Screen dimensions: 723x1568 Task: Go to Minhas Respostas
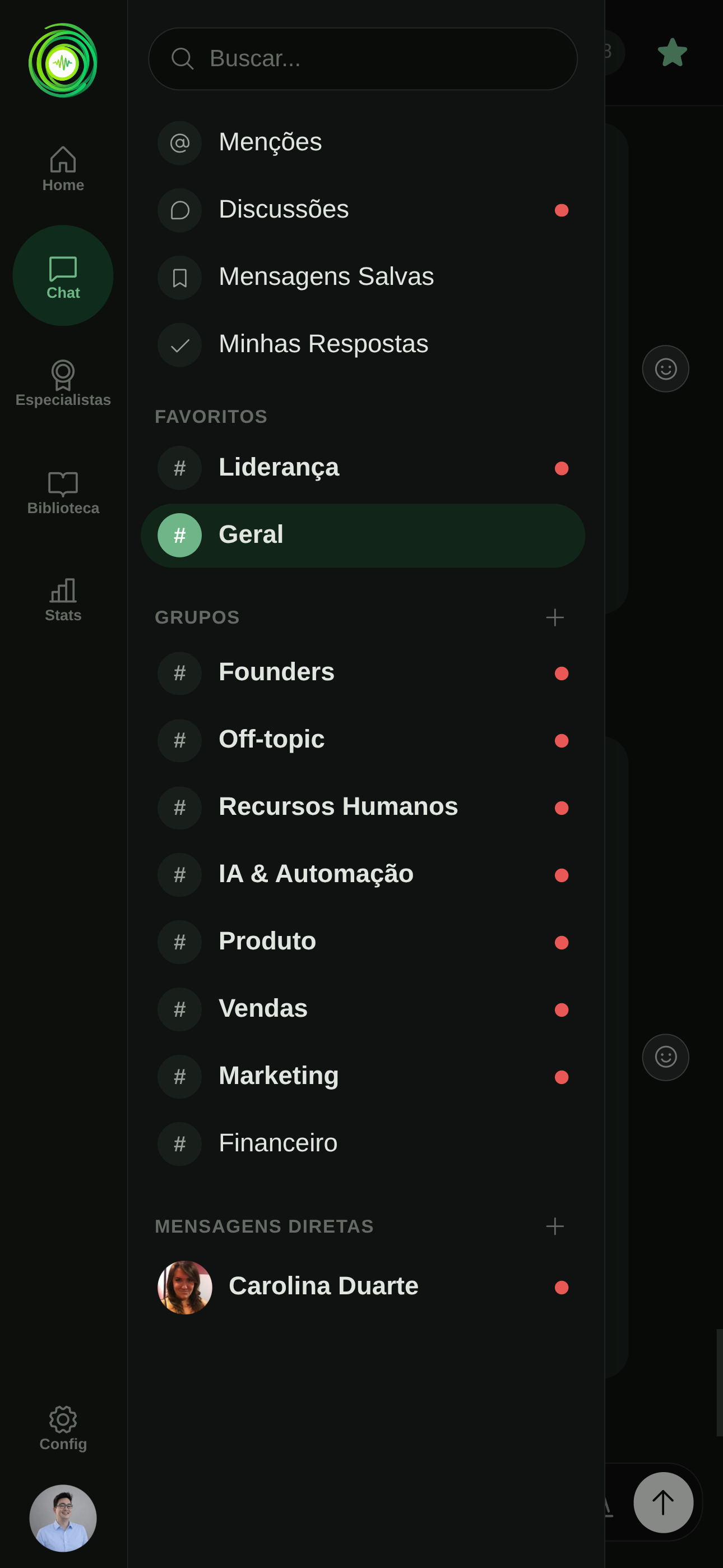coord(323,344)
